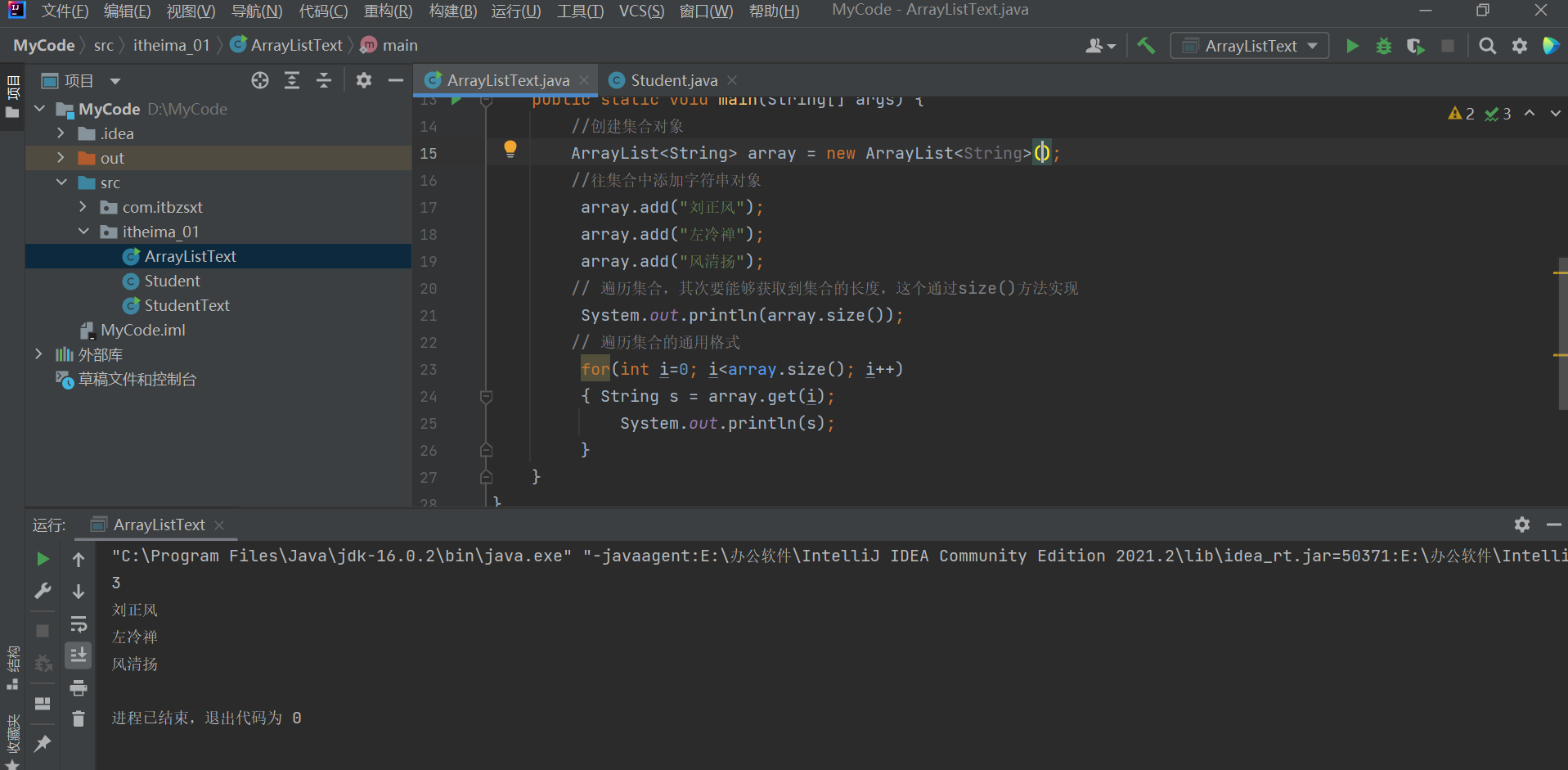1568x770 pixels.
Task: Click the main method breadcrumb
Action: pyautogui.click(x=390, y=46)
